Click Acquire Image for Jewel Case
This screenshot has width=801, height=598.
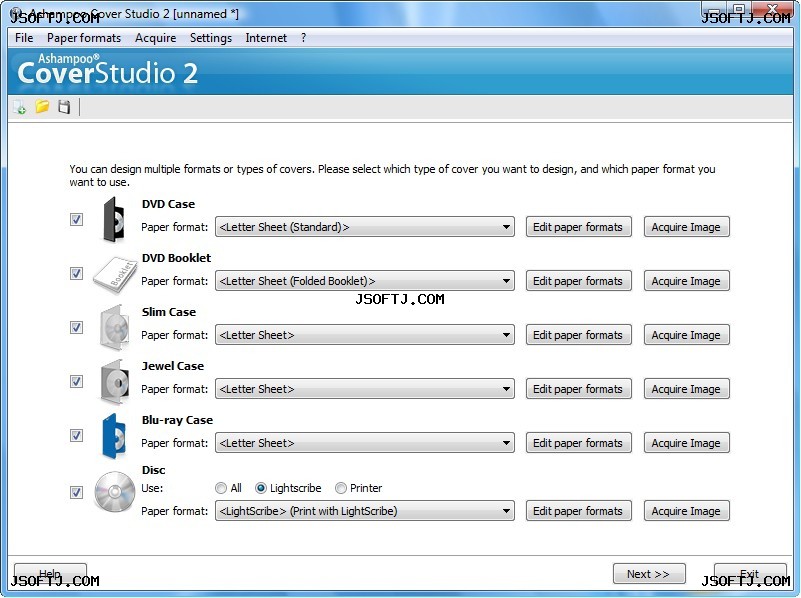tap(687, 389)
